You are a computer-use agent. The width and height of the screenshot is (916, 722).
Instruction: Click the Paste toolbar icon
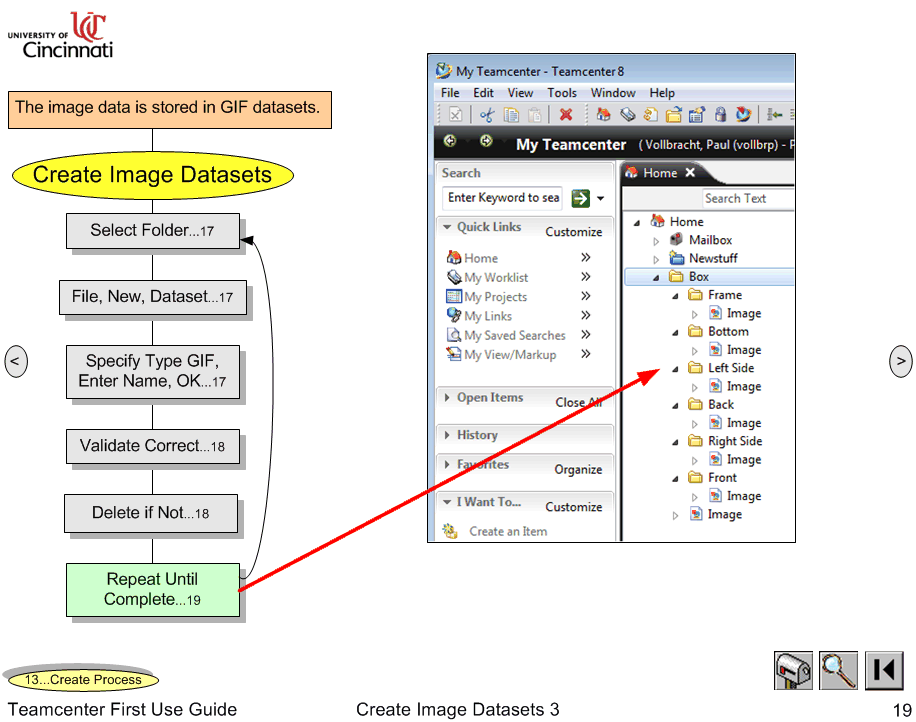534,114
